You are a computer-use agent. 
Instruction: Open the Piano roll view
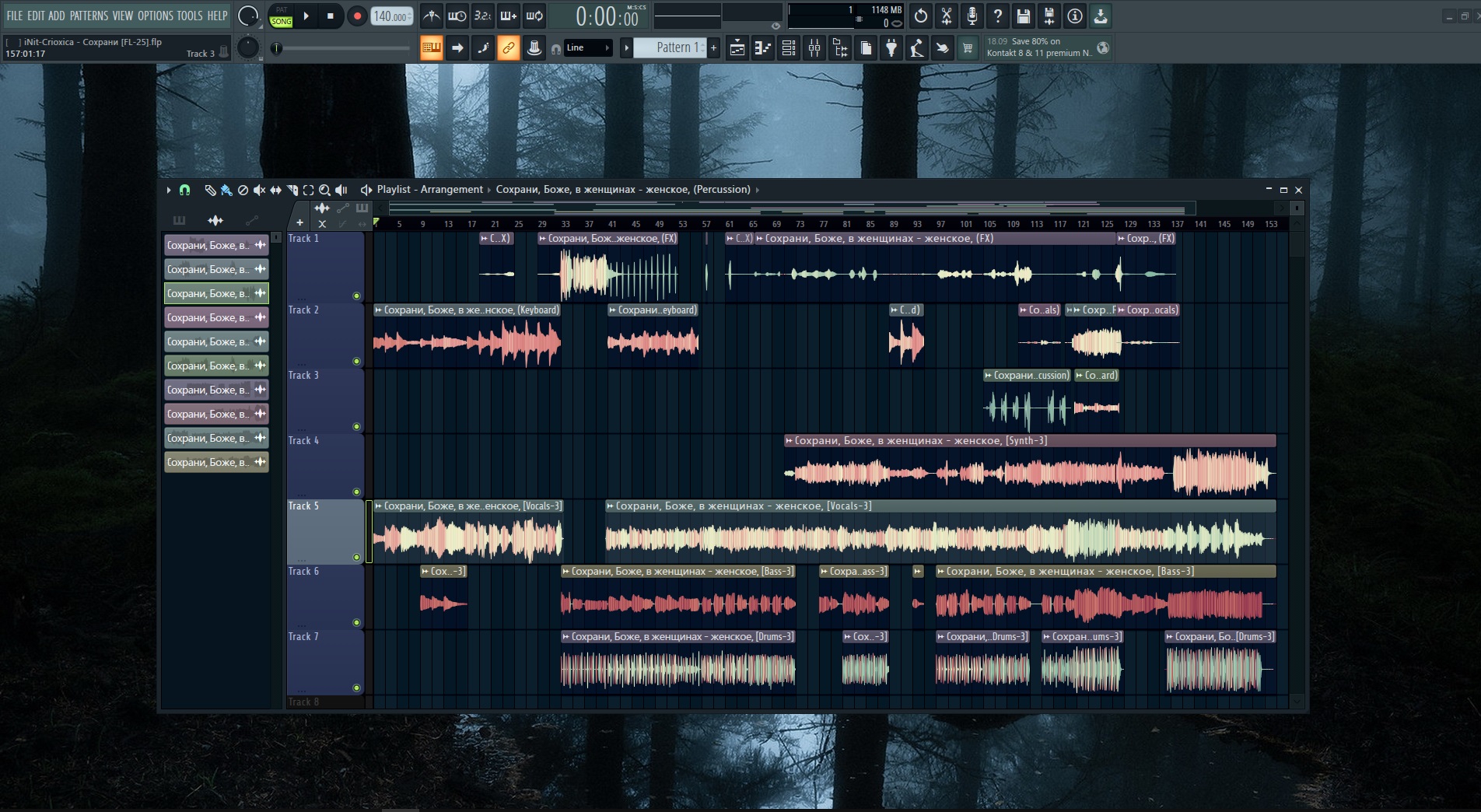[762, 48]
